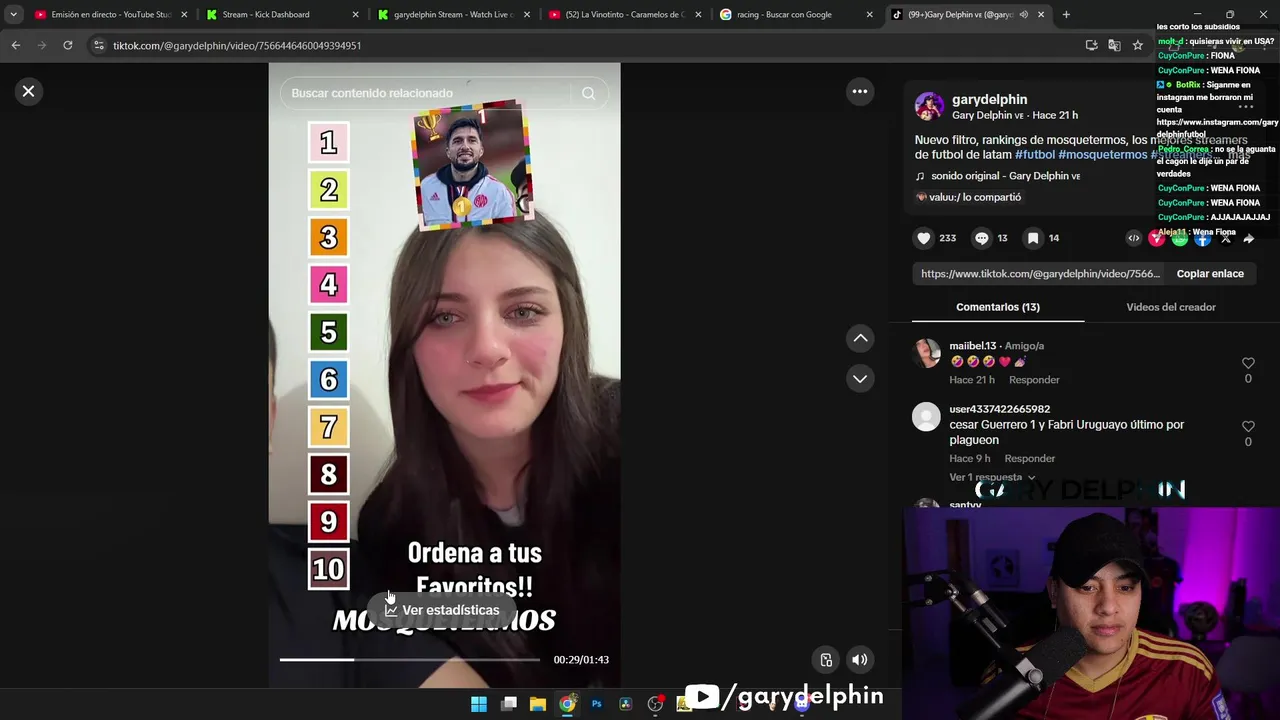Go to previous video with up chevron
This screenshot has height=720, width=1280.
point(860,338)
